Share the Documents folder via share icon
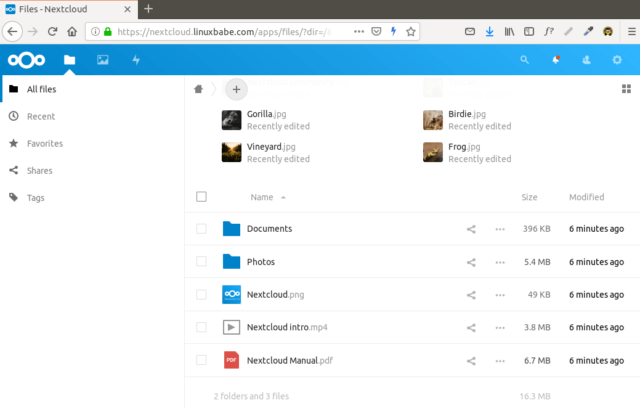The image size is (640, 408). (x=471, y=229)
